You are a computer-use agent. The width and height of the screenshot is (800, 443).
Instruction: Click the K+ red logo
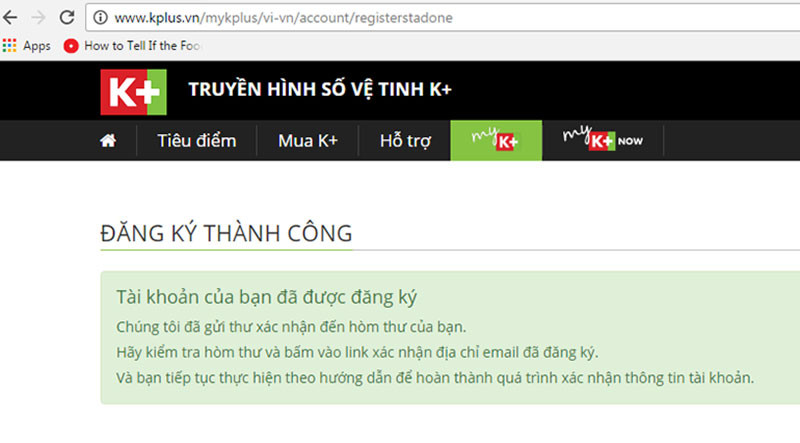(x=131, y=91)
